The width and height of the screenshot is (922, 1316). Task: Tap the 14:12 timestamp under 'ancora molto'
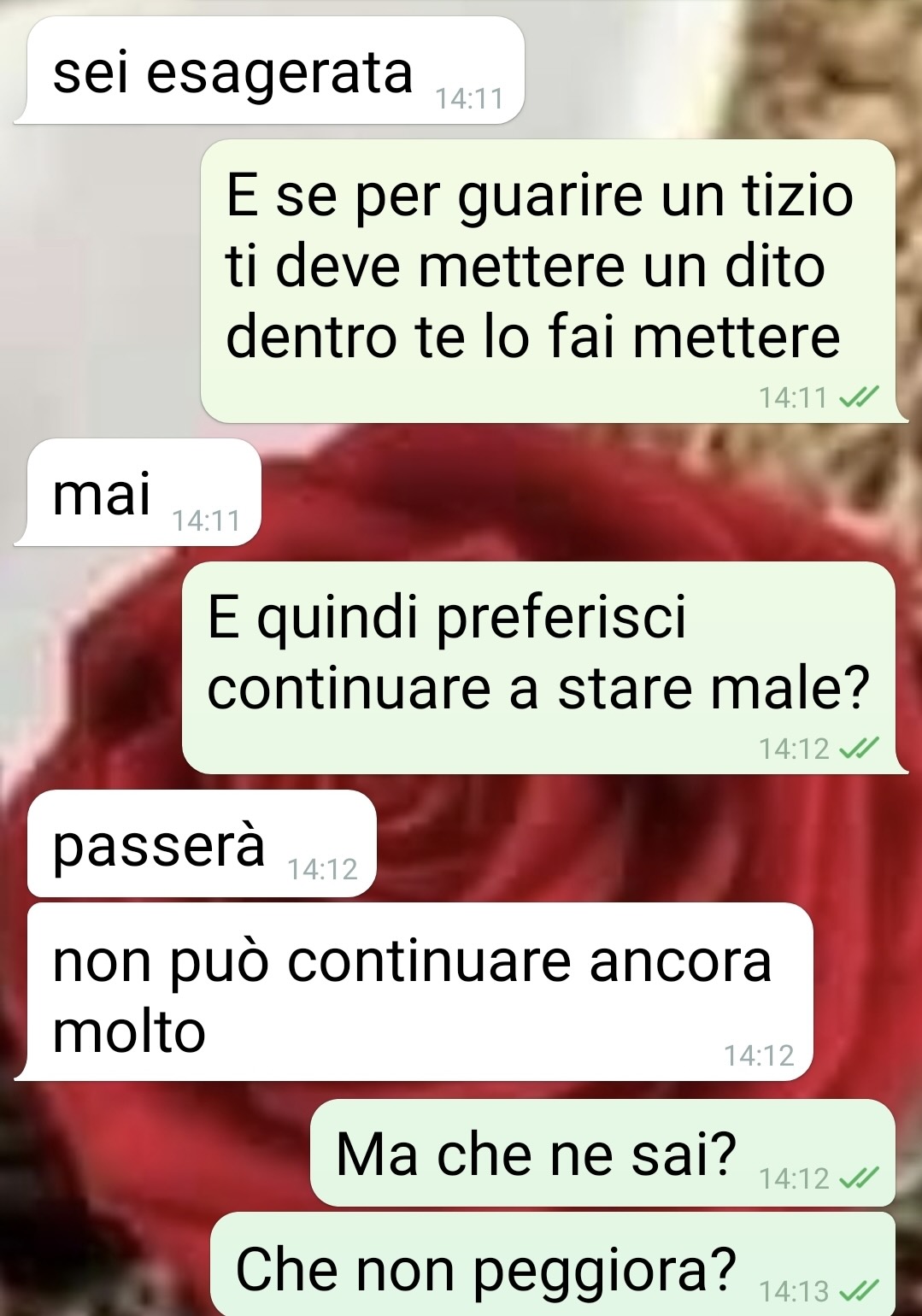tap(759, 1055)
